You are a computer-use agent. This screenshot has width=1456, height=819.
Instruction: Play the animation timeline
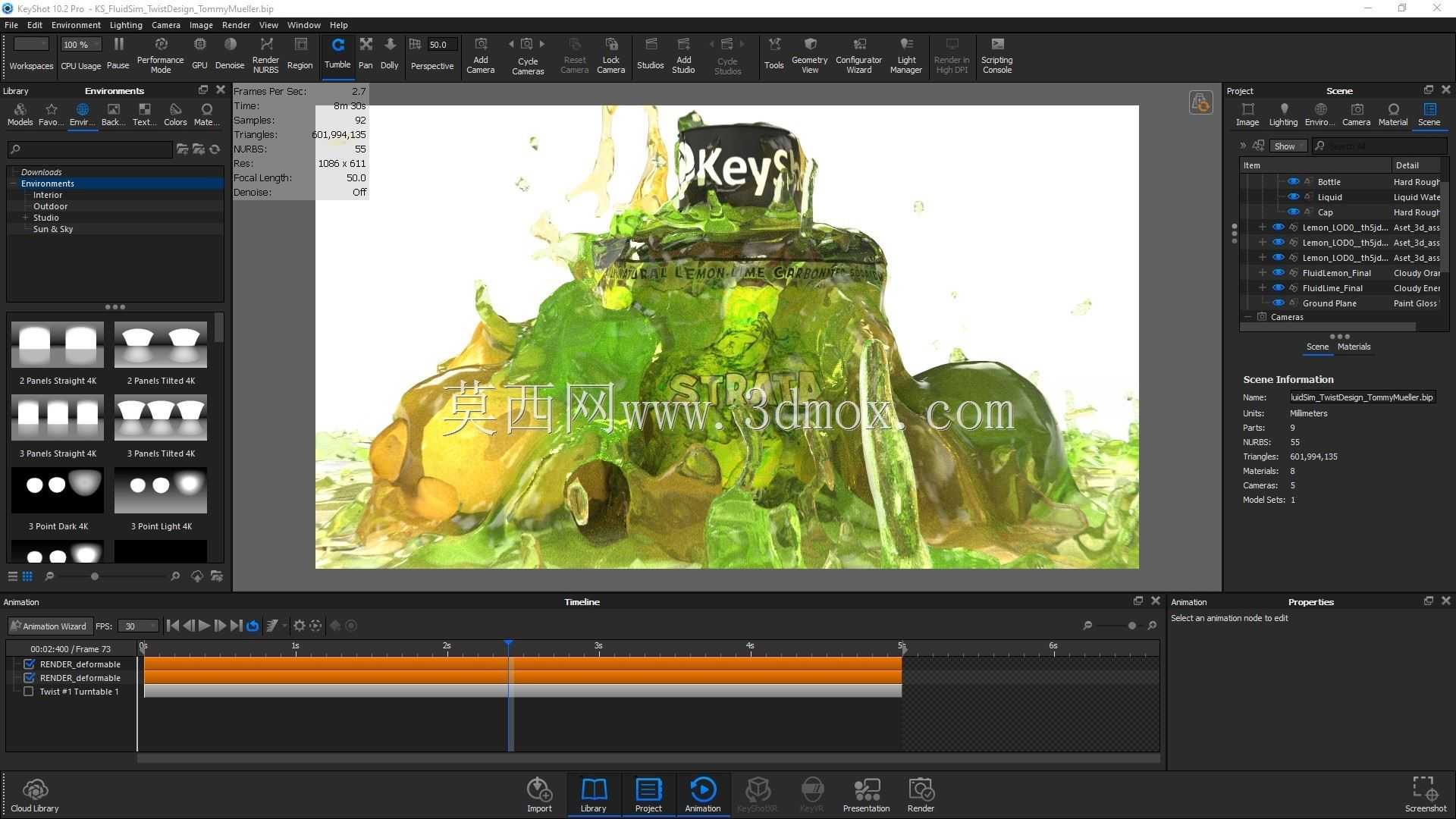[204, 626]
